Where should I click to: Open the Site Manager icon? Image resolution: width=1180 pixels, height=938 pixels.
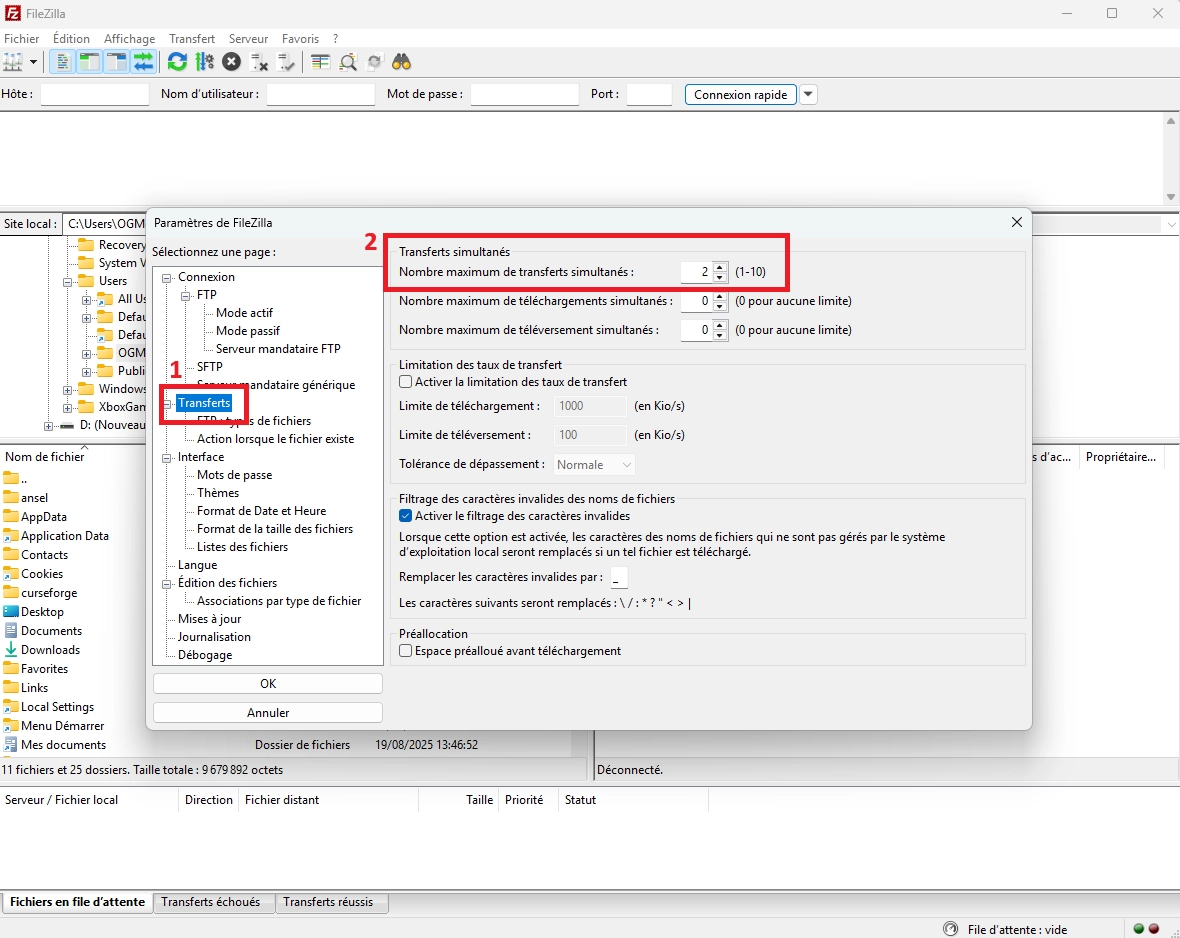click(13, 62)
